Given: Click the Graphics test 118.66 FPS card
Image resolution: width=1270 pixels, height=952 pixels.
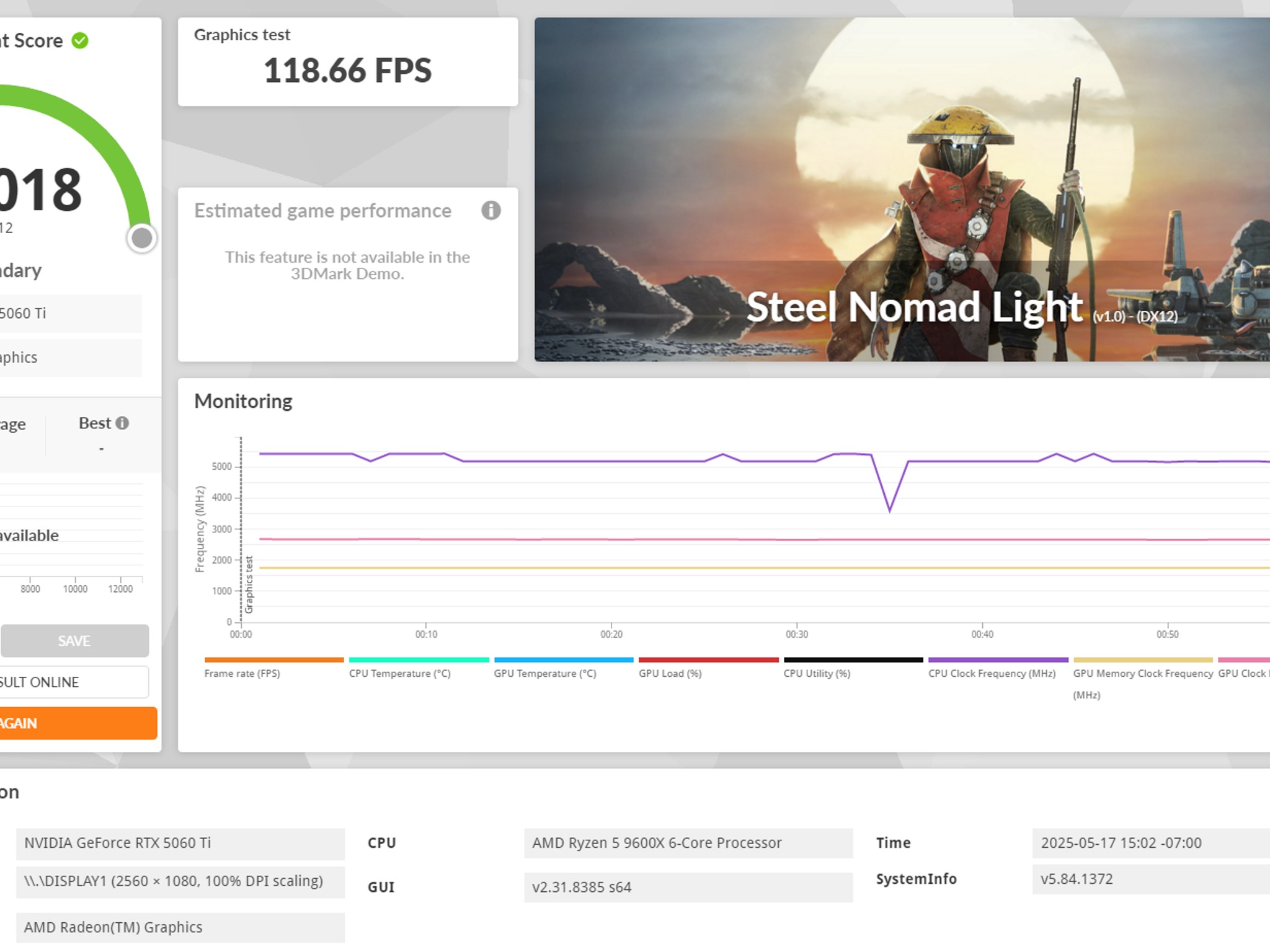Looking at the screenshot, I should tap(348, 62).
